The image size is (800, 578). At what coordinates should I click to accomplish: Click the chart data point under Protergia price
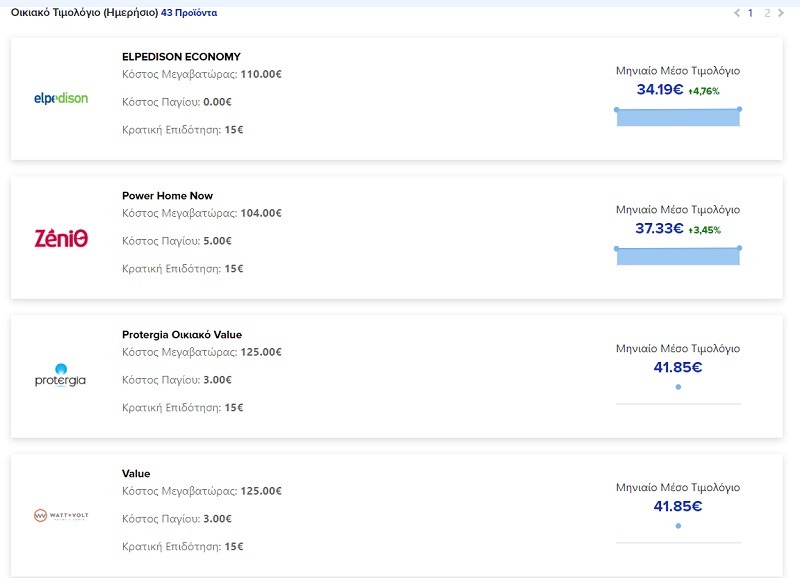tap(678, 387)
